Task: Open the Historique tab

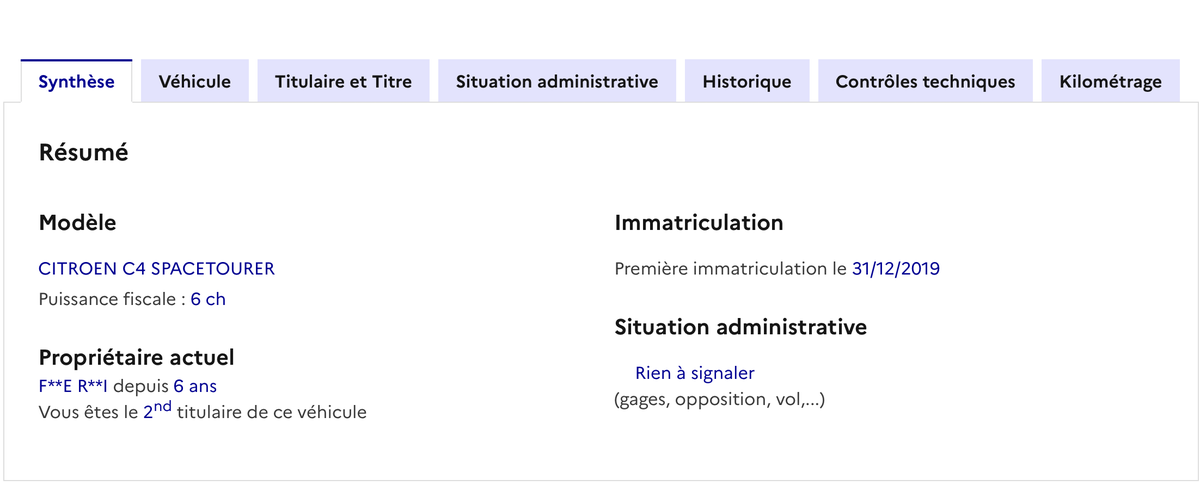Action: (x=747, y=82)
